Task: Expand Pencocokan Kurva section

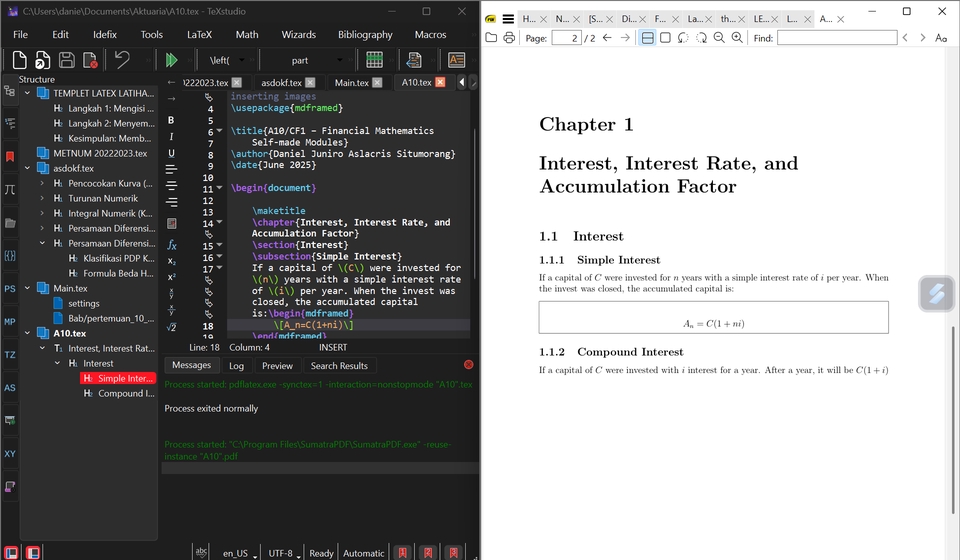Action: (x=42, y=183)
